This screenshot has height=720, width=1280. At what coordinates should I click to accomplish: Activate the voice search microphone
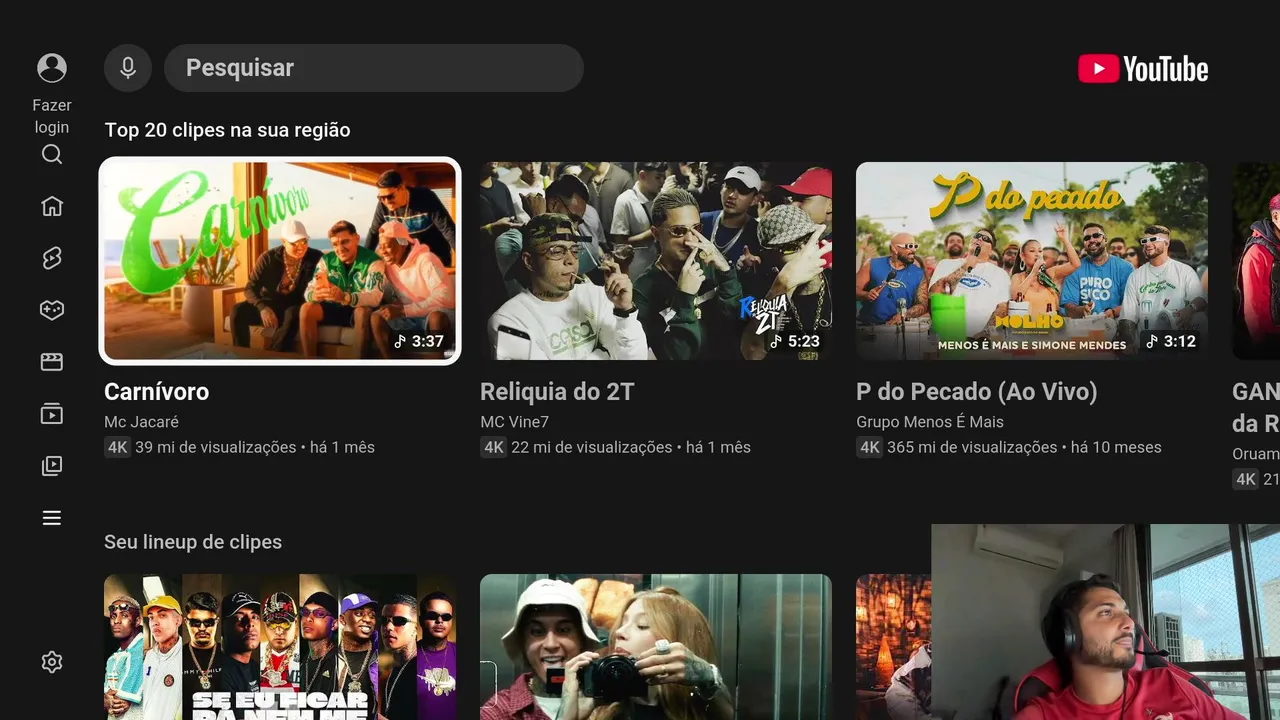click(x=128, y=68)
